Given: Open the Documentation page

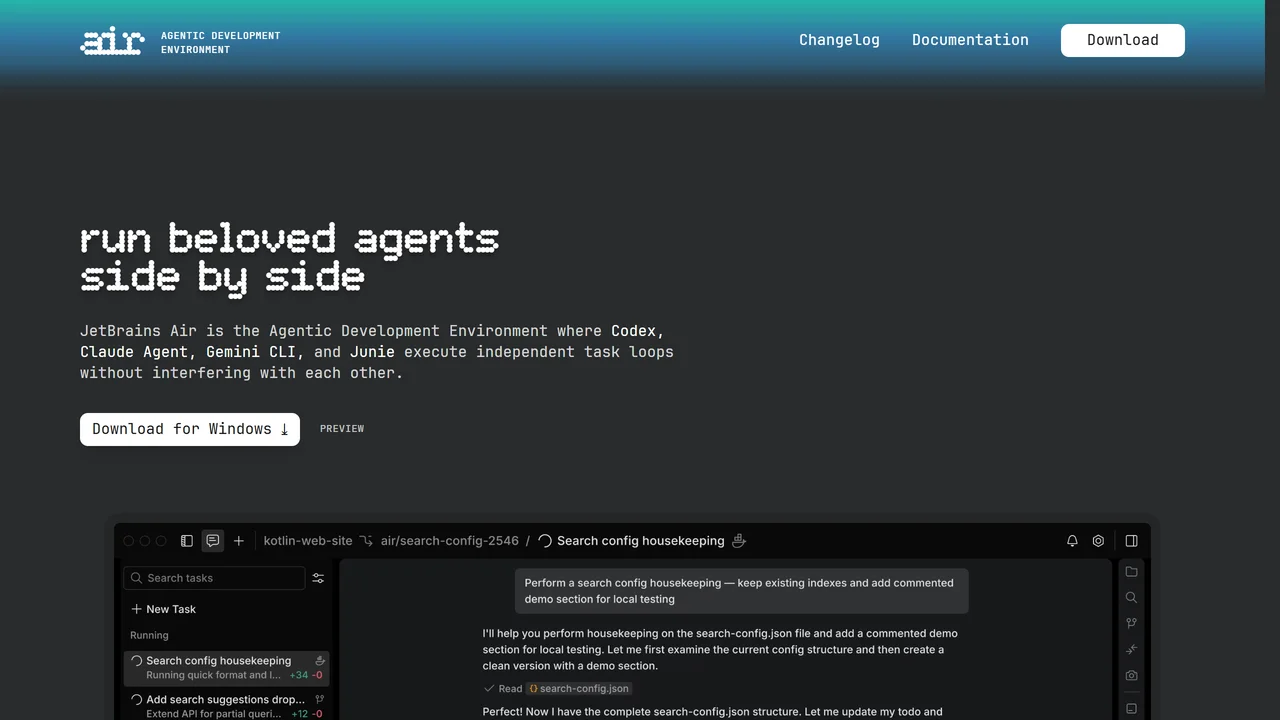Looking at the screenshot, I should click(970, 40).
